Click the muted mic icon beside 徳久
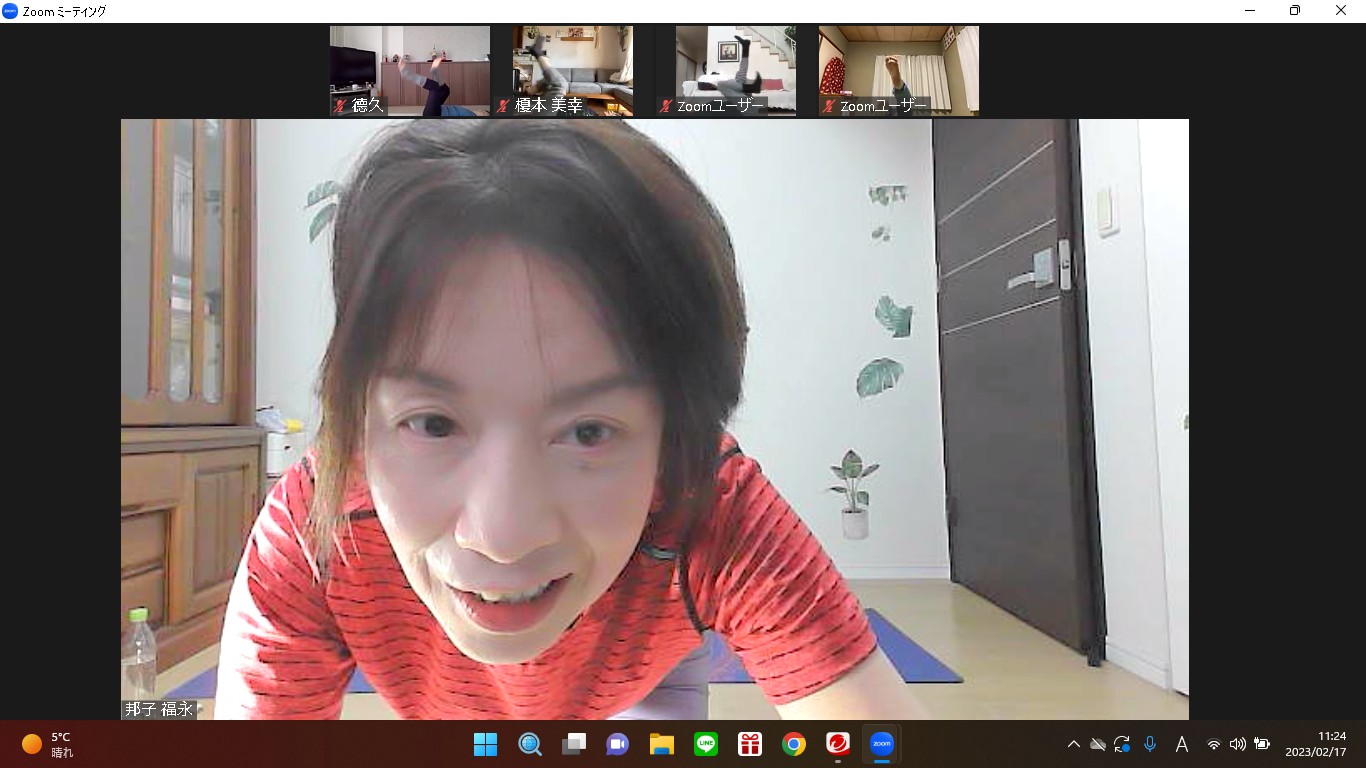This screenshot has width=1366, height=768. [x=341, y=105]
